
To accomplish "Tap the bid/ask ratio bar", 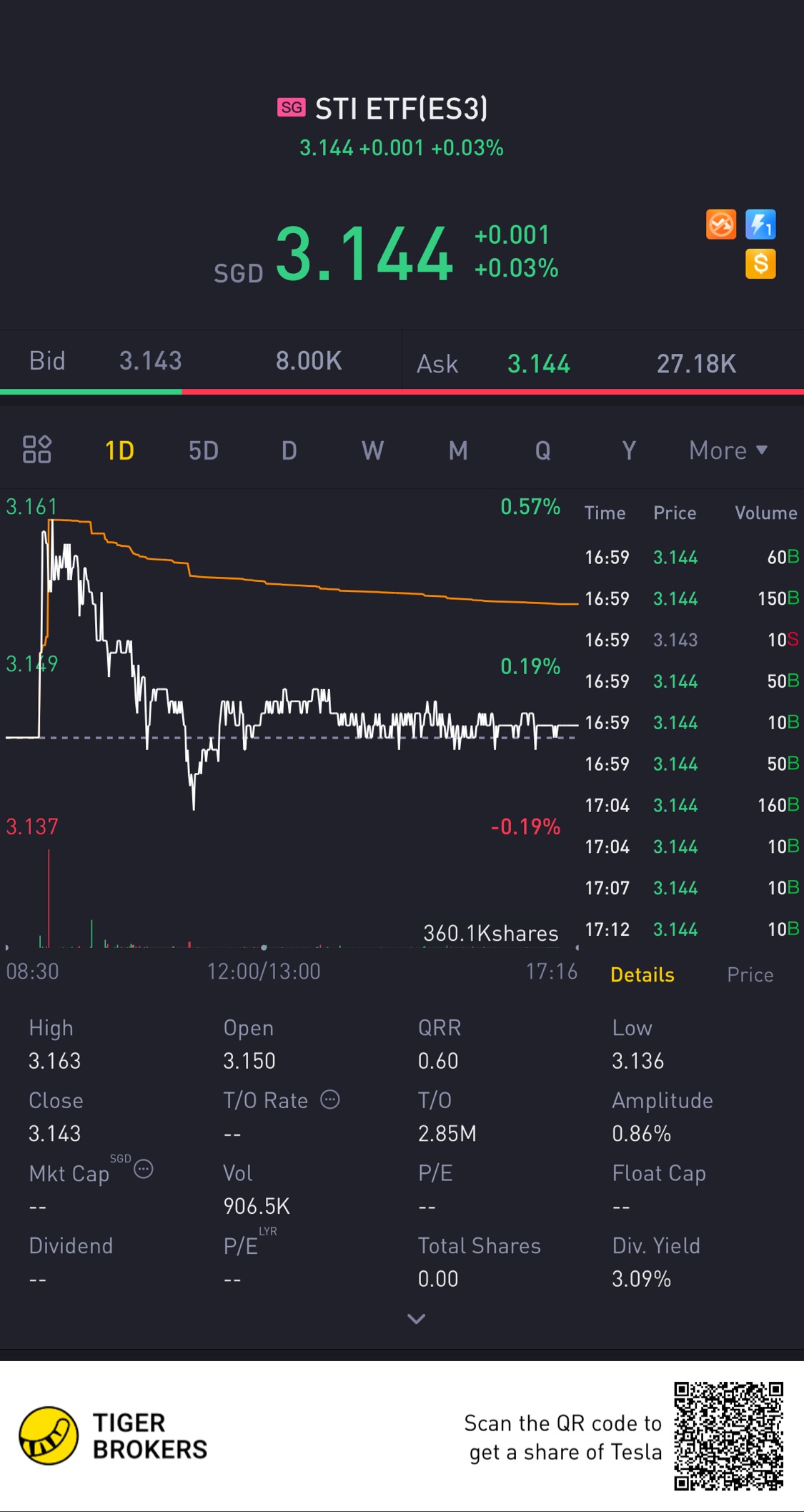I will [402, 392].
